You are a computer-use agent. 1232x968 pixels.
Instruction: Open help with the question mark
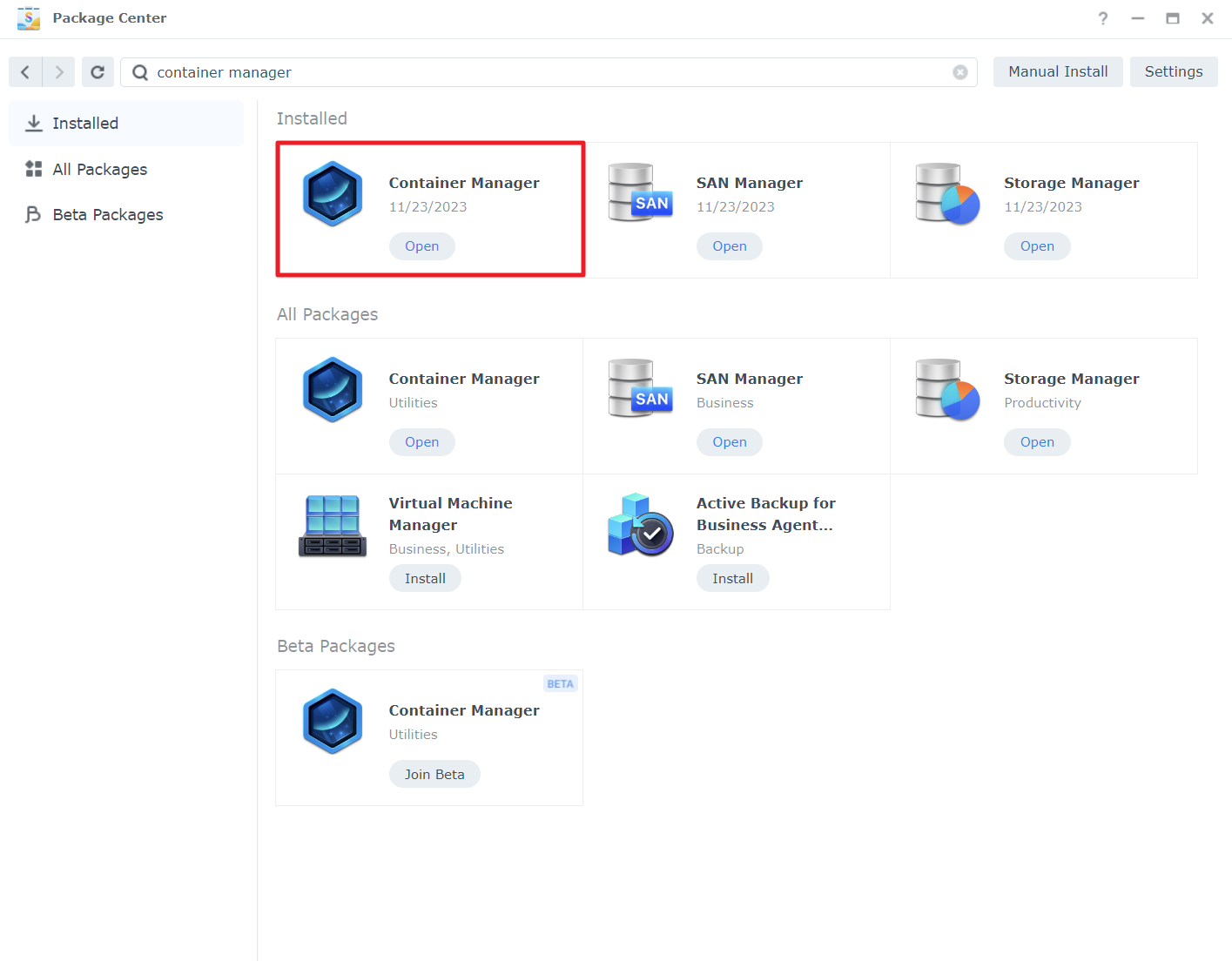tap(1102, 18)
